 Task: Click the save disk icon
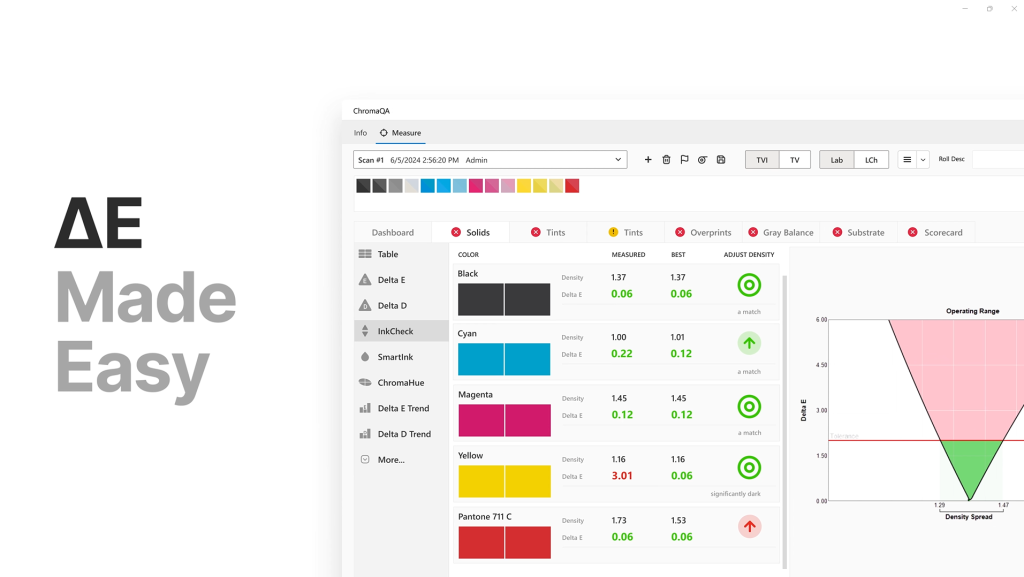(x=721, y=160)
